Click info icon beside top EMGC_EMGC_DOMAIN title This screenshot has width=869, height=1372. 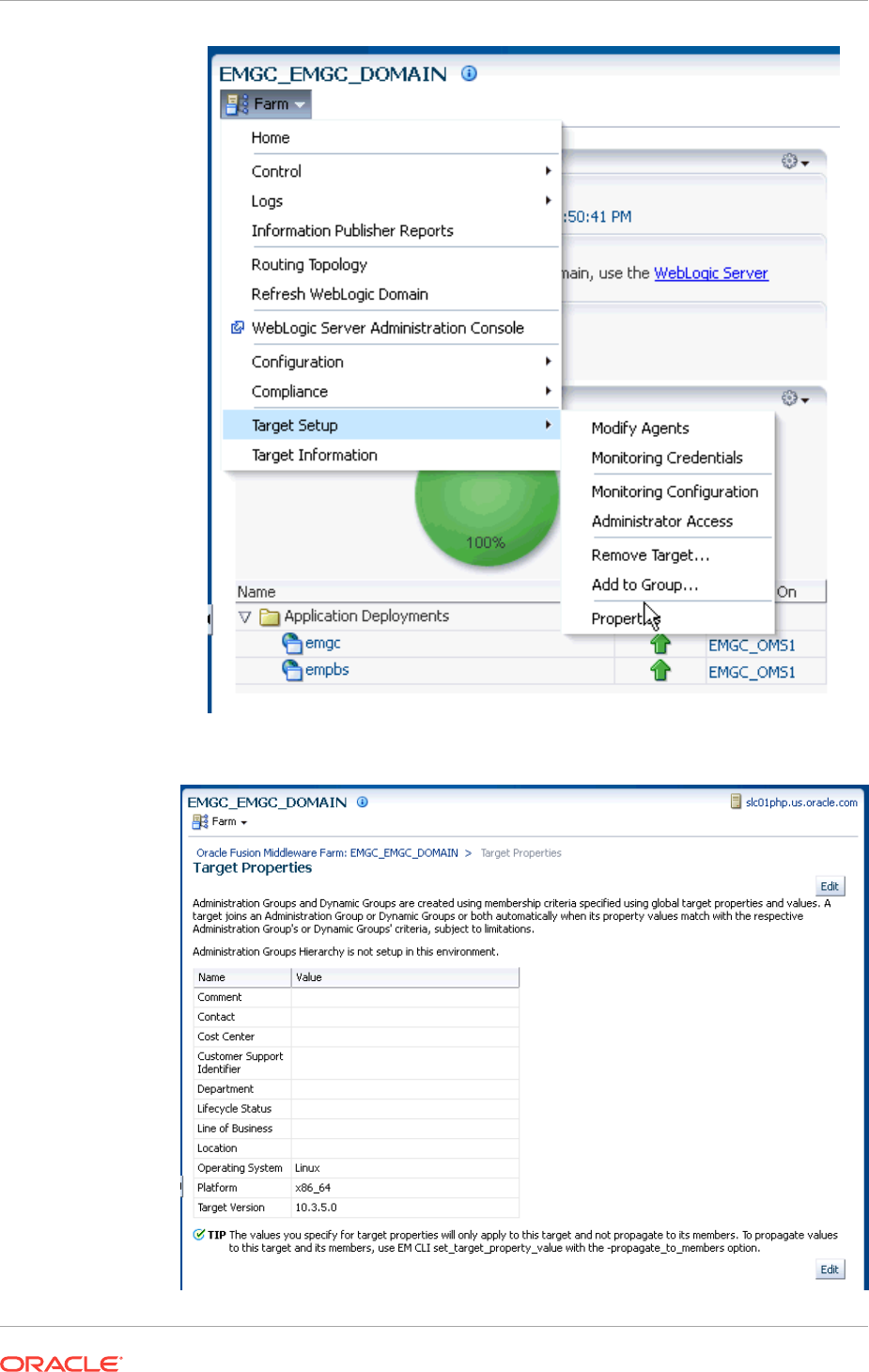coord(469,73)
